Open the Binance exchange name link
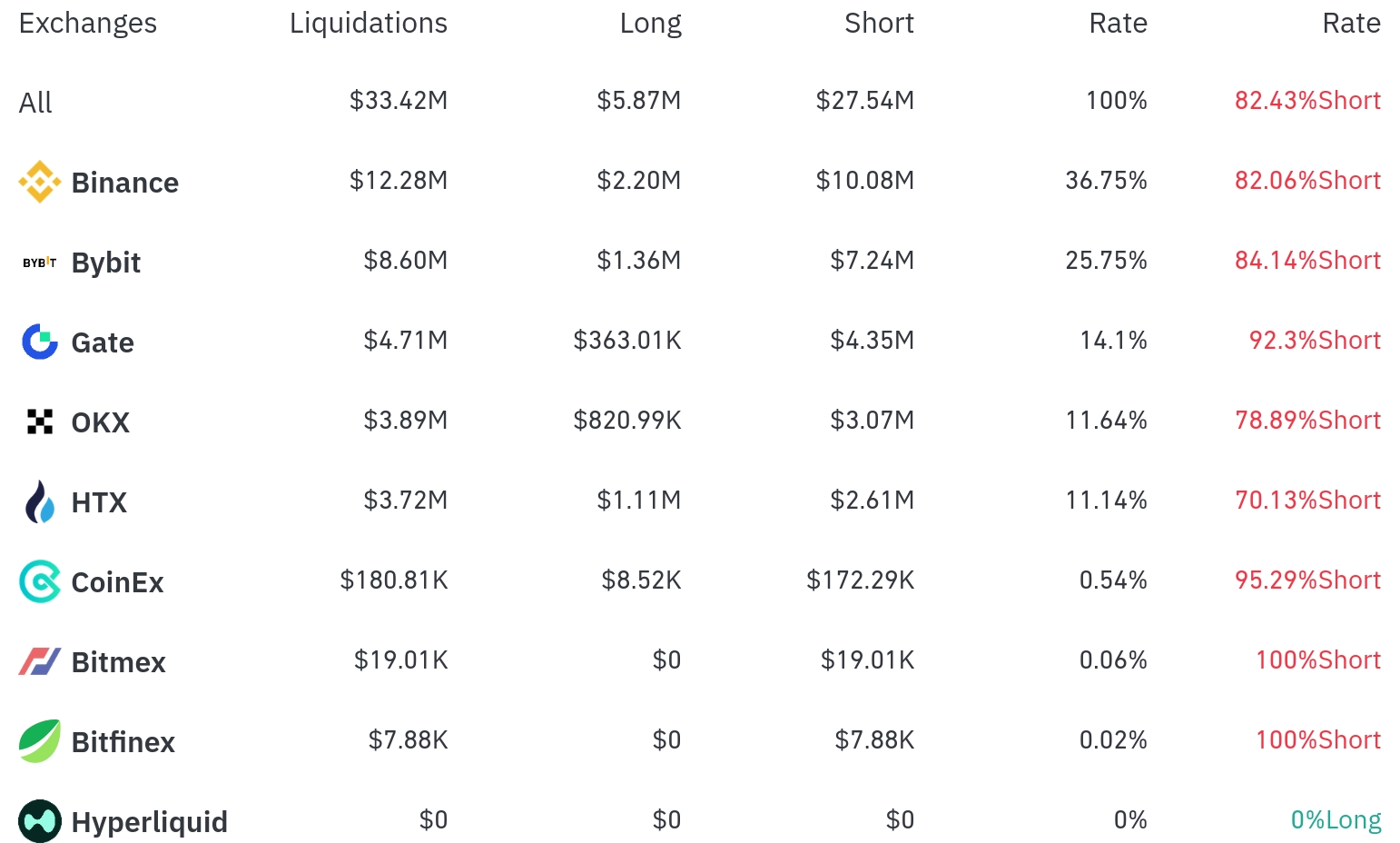Viewport: 1400px width, 843px height. point(125,183)
